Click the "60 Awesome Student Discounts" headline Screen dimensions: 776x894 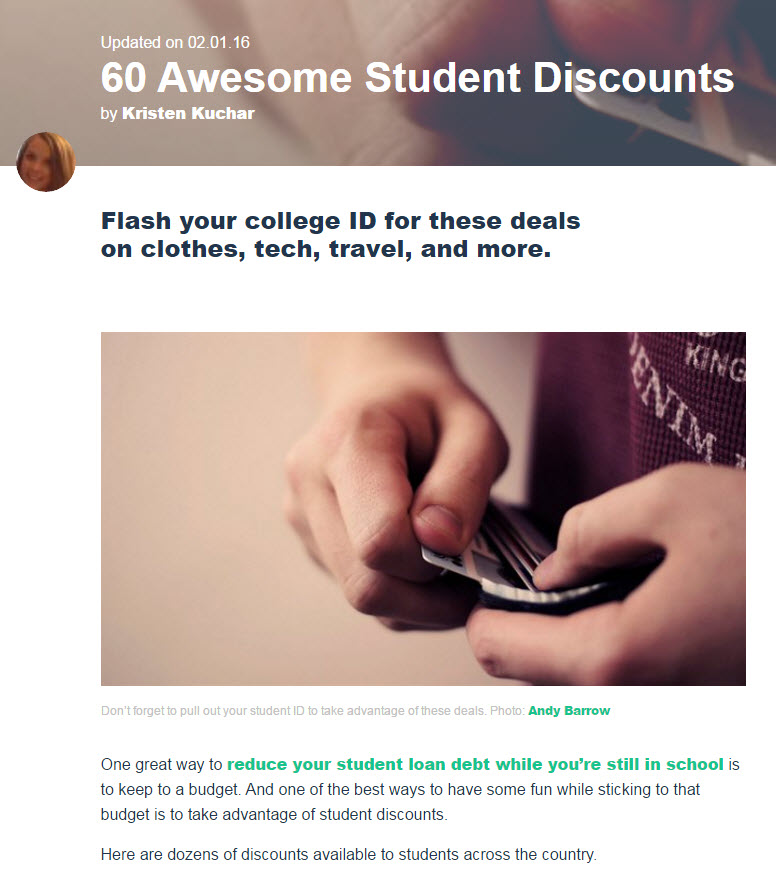pyautogui.click(x=417, y=79)
